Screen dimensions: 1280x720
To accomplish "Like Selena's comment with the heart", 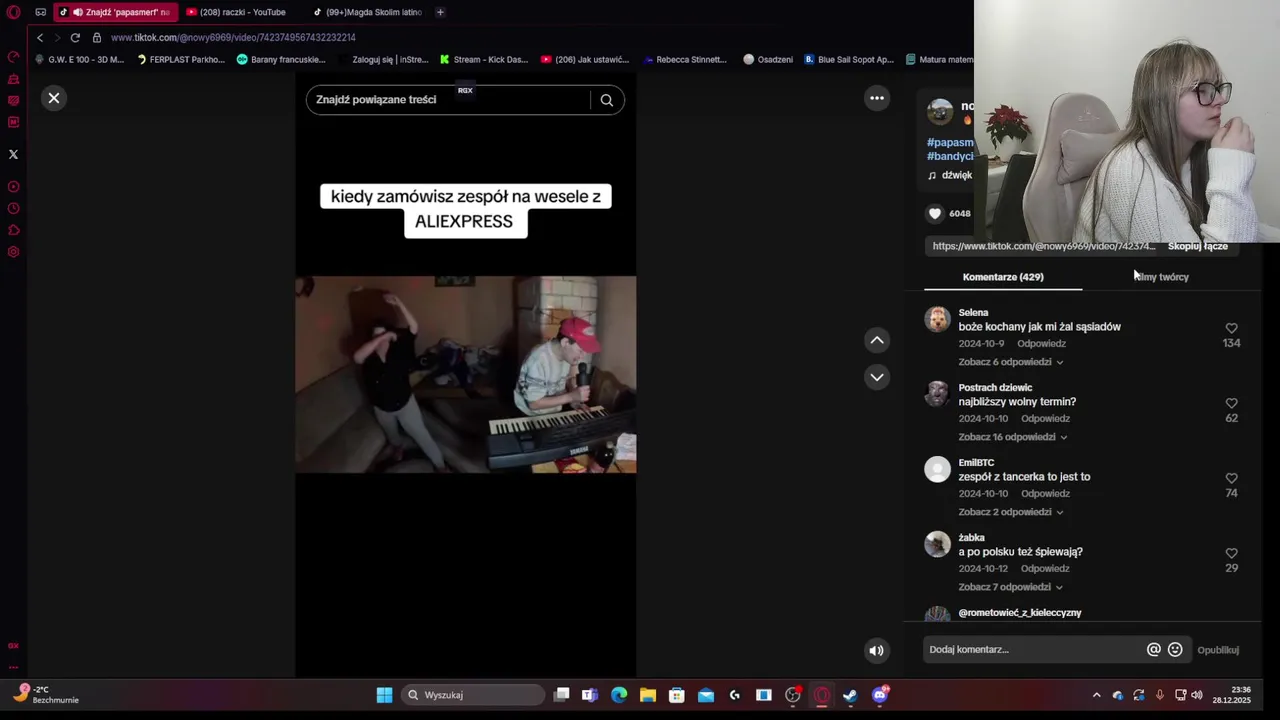I will (x=1231, y=328).
